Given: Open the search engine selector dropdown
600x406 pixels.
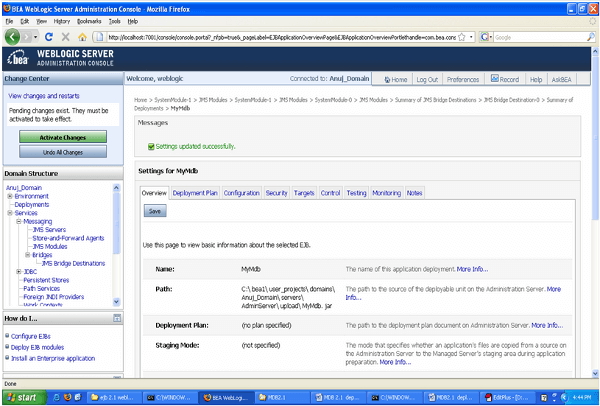Looking at the screenshot, I should click(486, 37).
